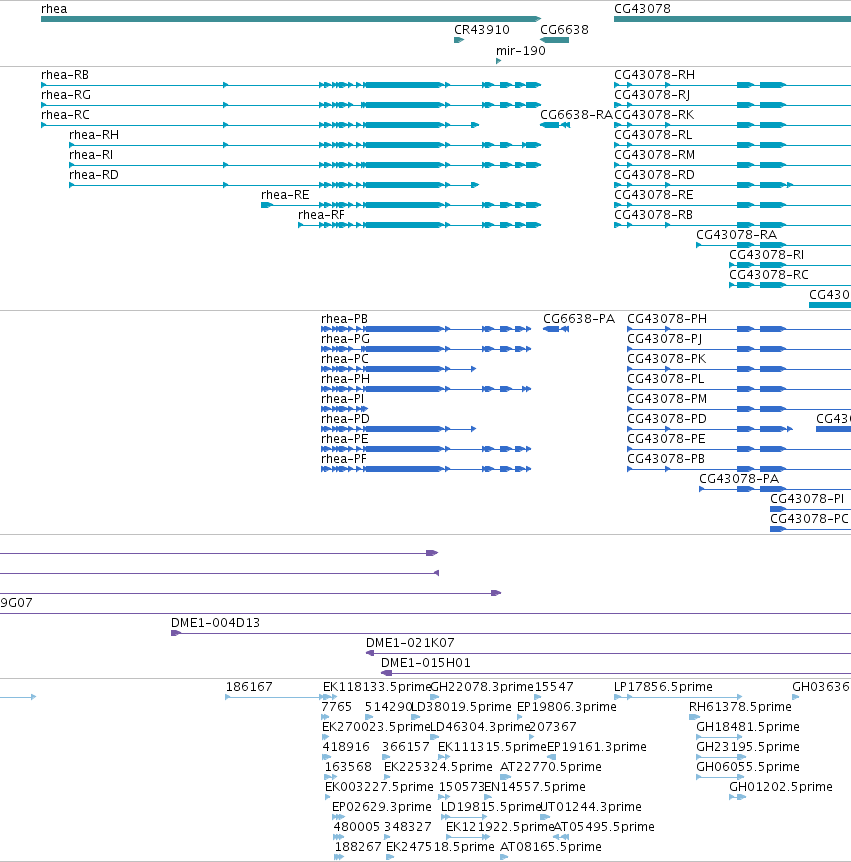Click BAC clone DME1-015H01
The height and width of the screenshot is (862, 851).
click(616, 673)
